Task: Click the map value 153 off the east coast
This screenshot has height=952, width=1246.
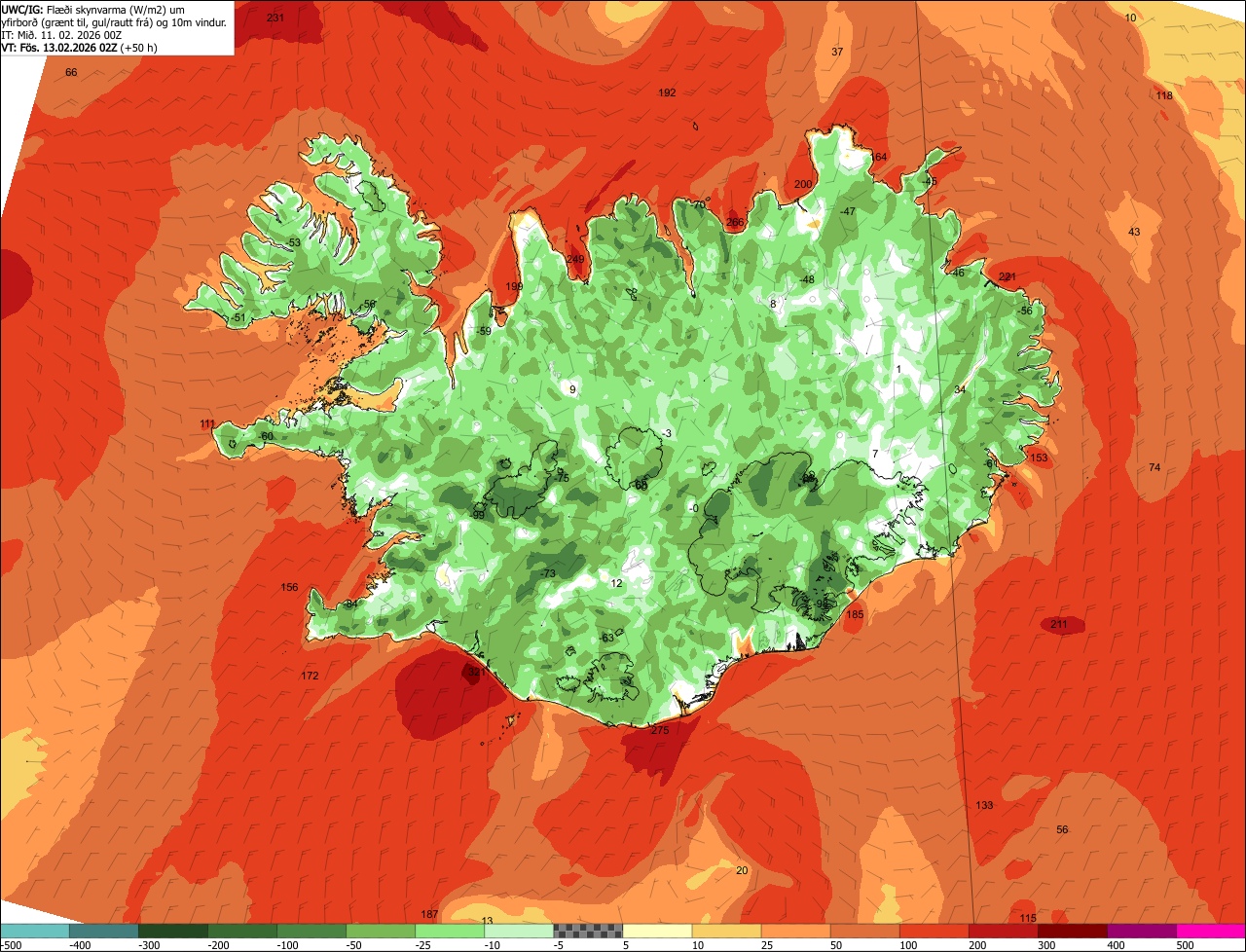Action: click(1039, 458)
